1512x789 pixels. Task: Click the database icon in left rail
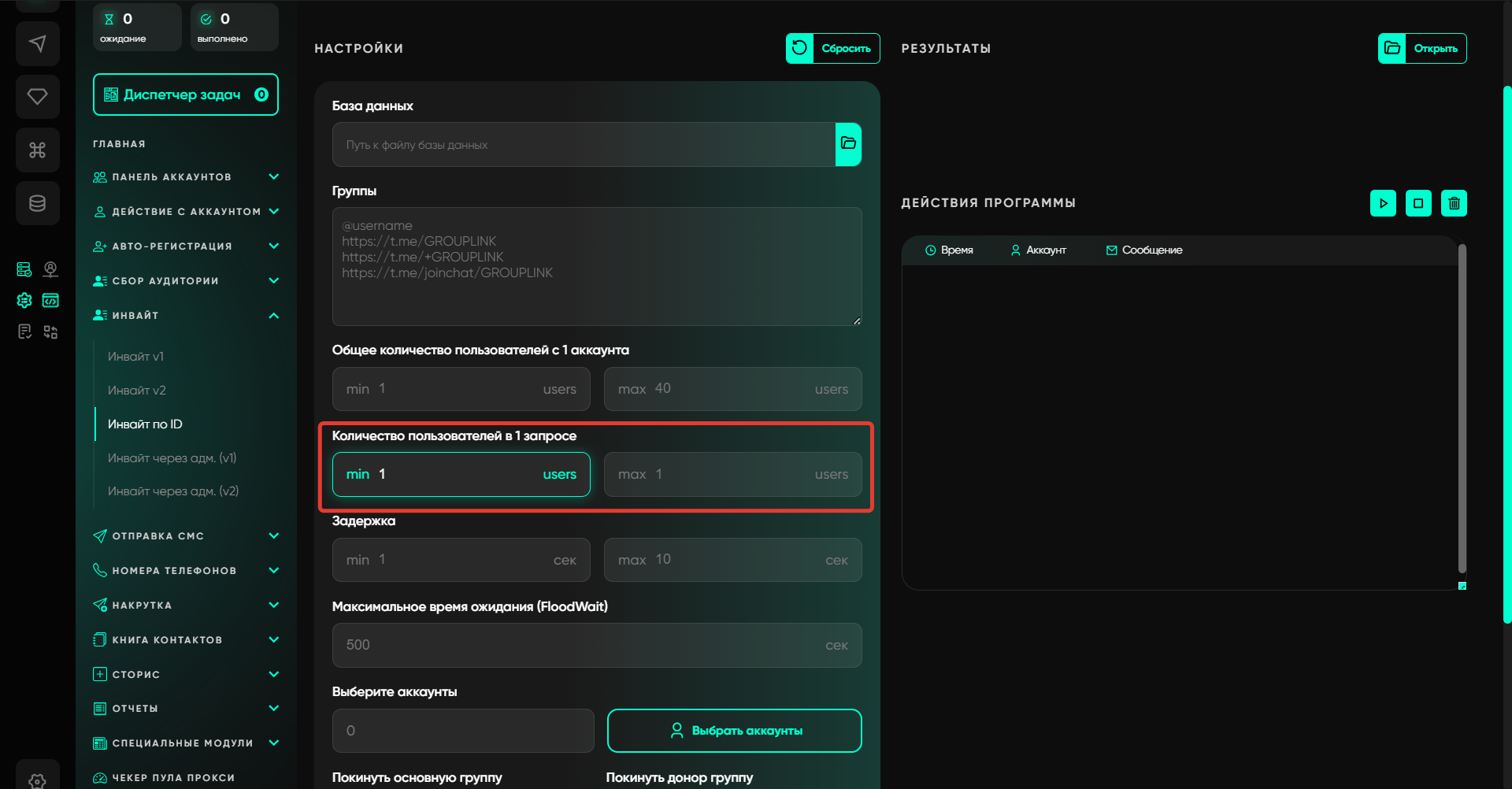(37, 203)
